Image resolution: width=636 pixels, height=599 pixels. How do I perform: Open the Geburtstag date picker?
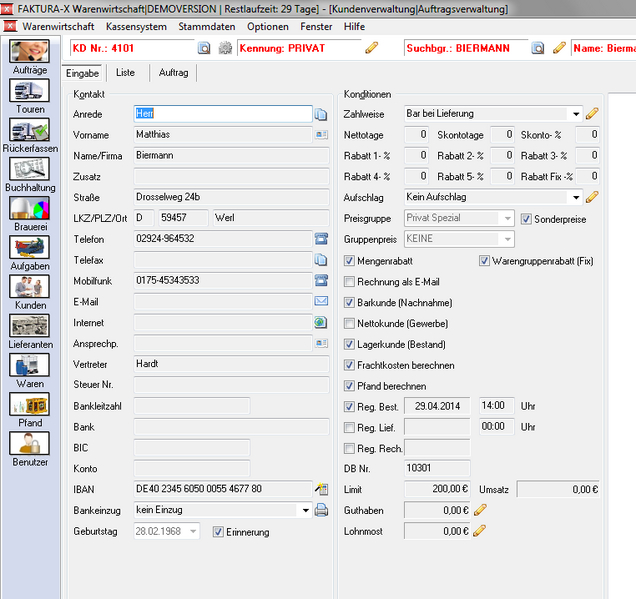click(193, 531)
